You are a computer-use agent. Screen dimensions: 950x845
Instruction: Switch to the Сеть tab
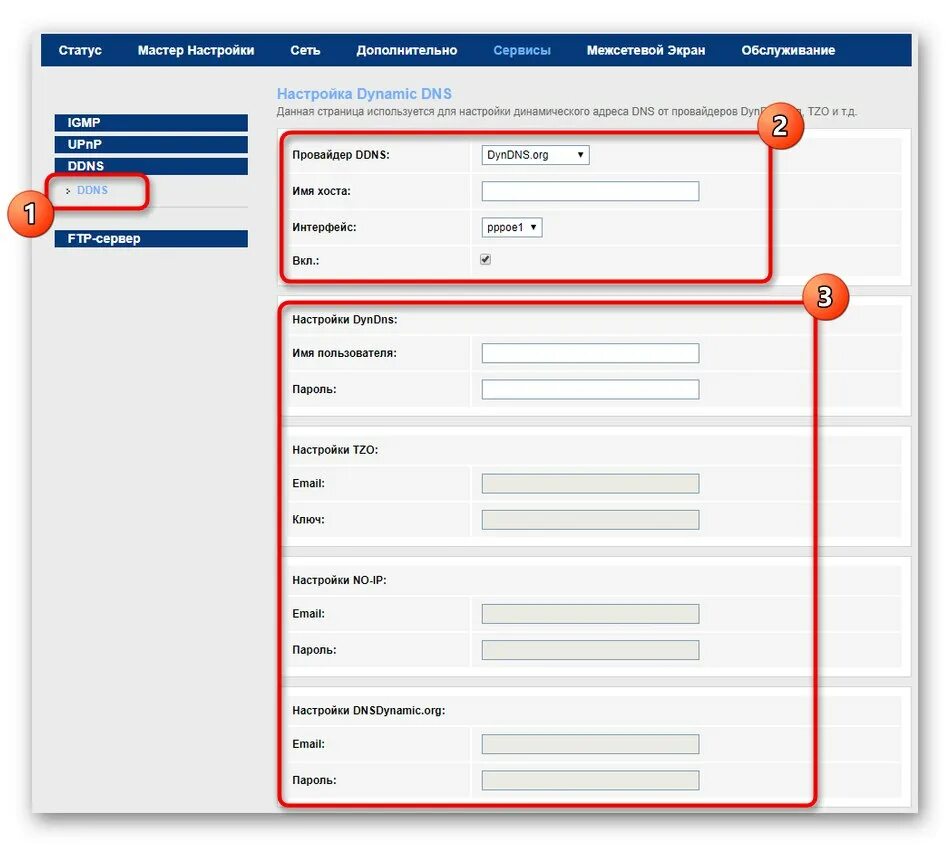tap(305, 50)
